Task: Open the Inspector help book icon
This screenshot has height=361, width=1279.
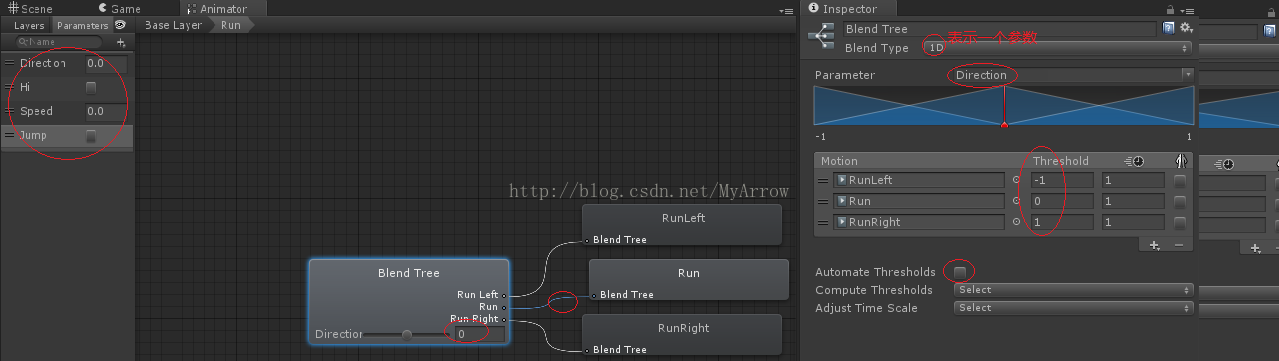Action: (x=1169, y=29)
